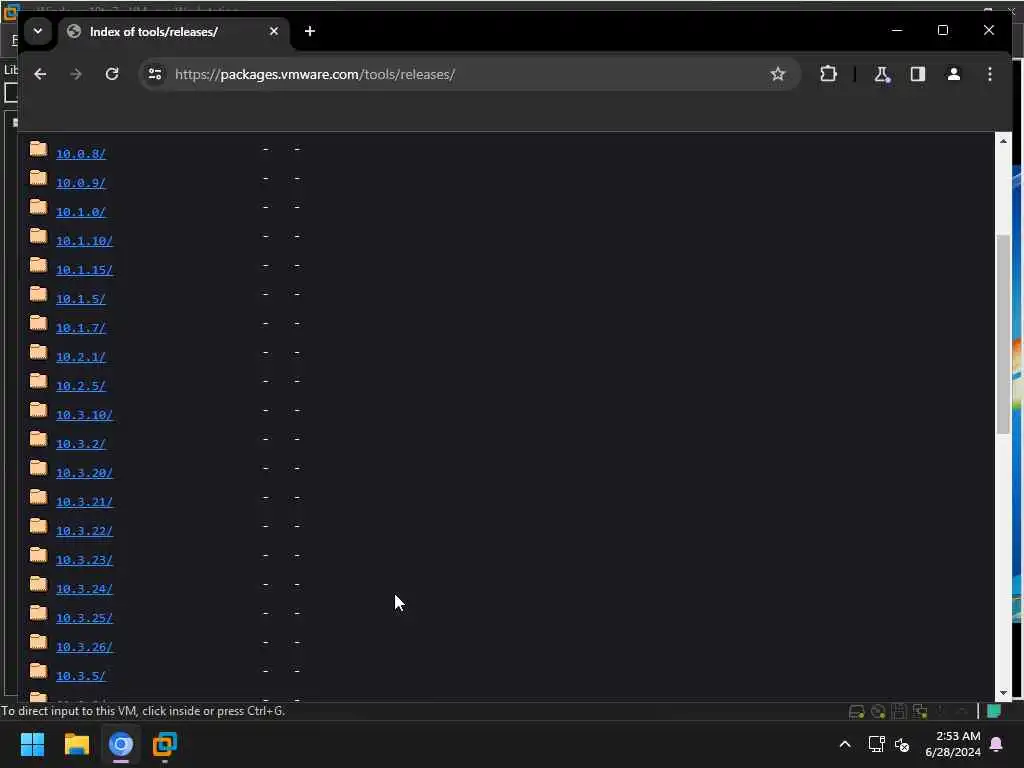
Task: Click the vertical scrollbar thumb
Action: point(1003,334)
